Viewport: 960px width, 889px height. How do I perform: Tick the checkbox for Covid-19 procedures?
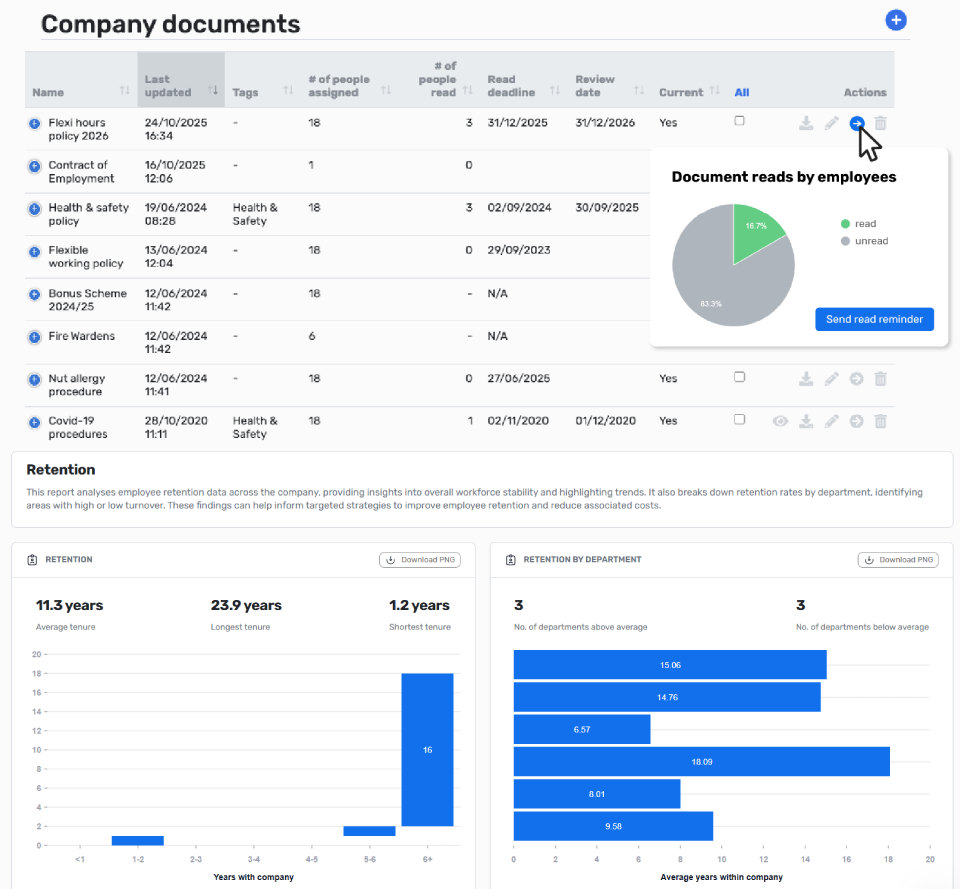740,419
